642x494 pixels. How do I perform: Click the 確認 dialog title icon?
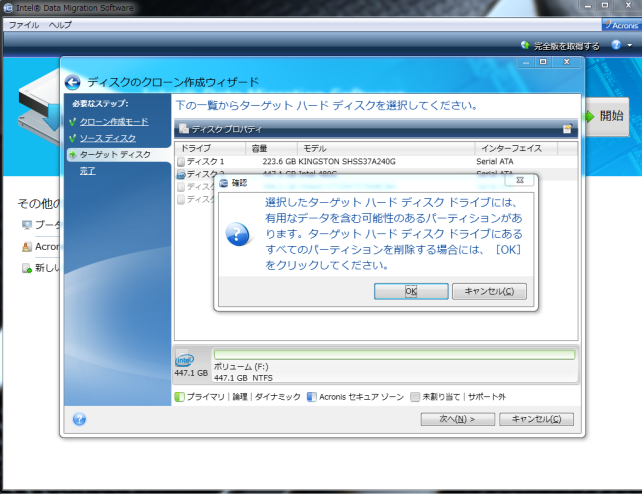(x=224, y=183)
